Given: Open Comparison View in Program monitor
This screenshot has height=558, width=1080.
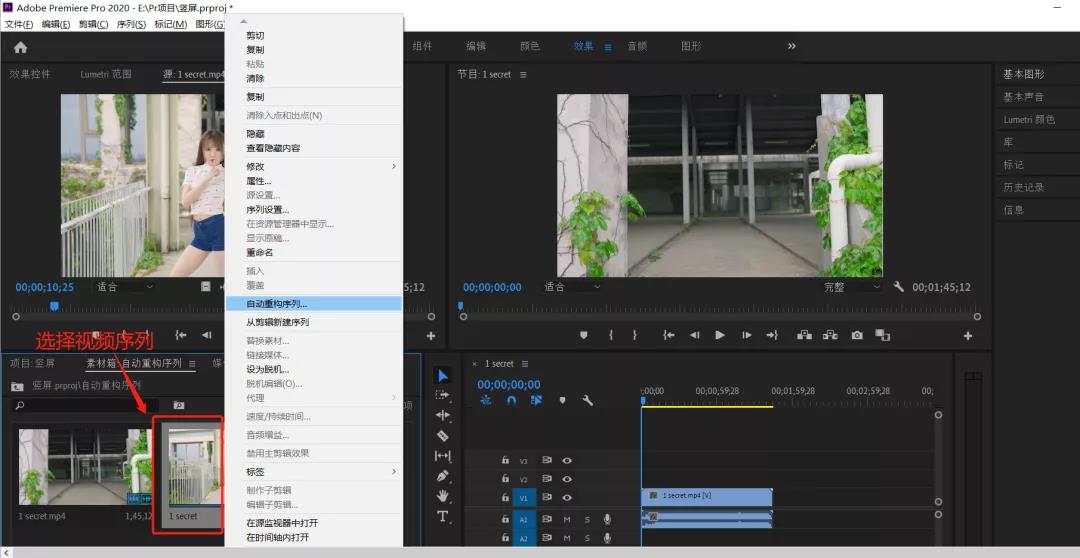Looking at the screenshot, I should point(882,335).
